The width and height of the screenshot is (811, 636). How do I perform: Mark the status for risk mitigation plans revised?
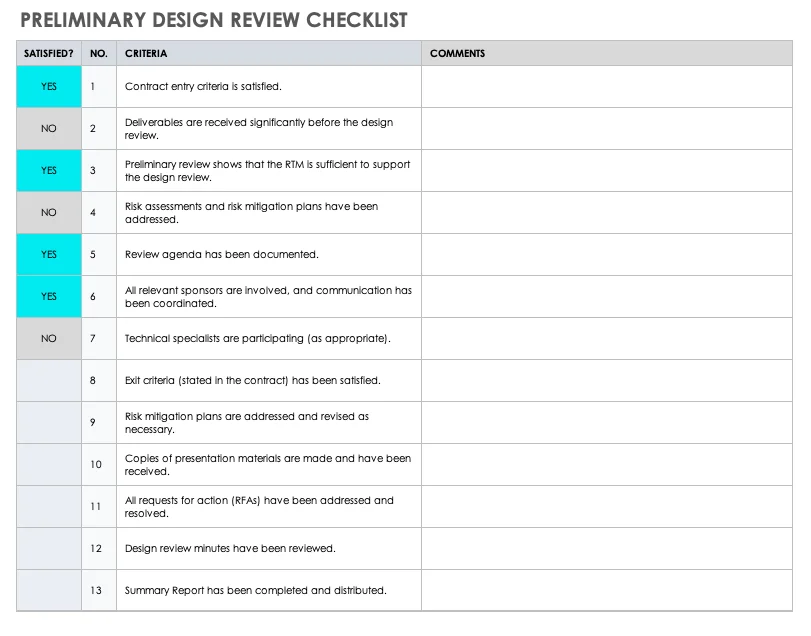coord(48,422)
